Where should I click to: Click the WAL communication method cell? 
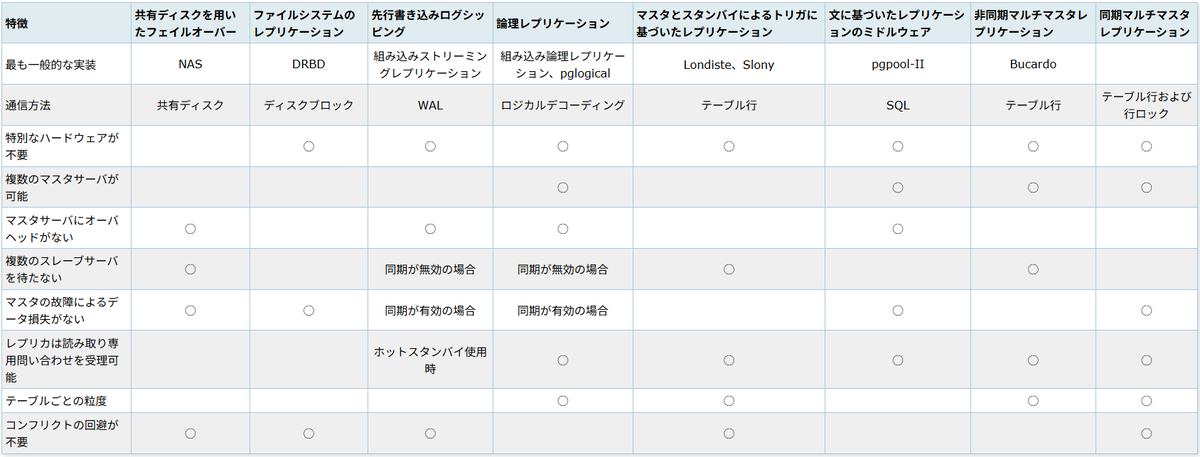[430, 105]
